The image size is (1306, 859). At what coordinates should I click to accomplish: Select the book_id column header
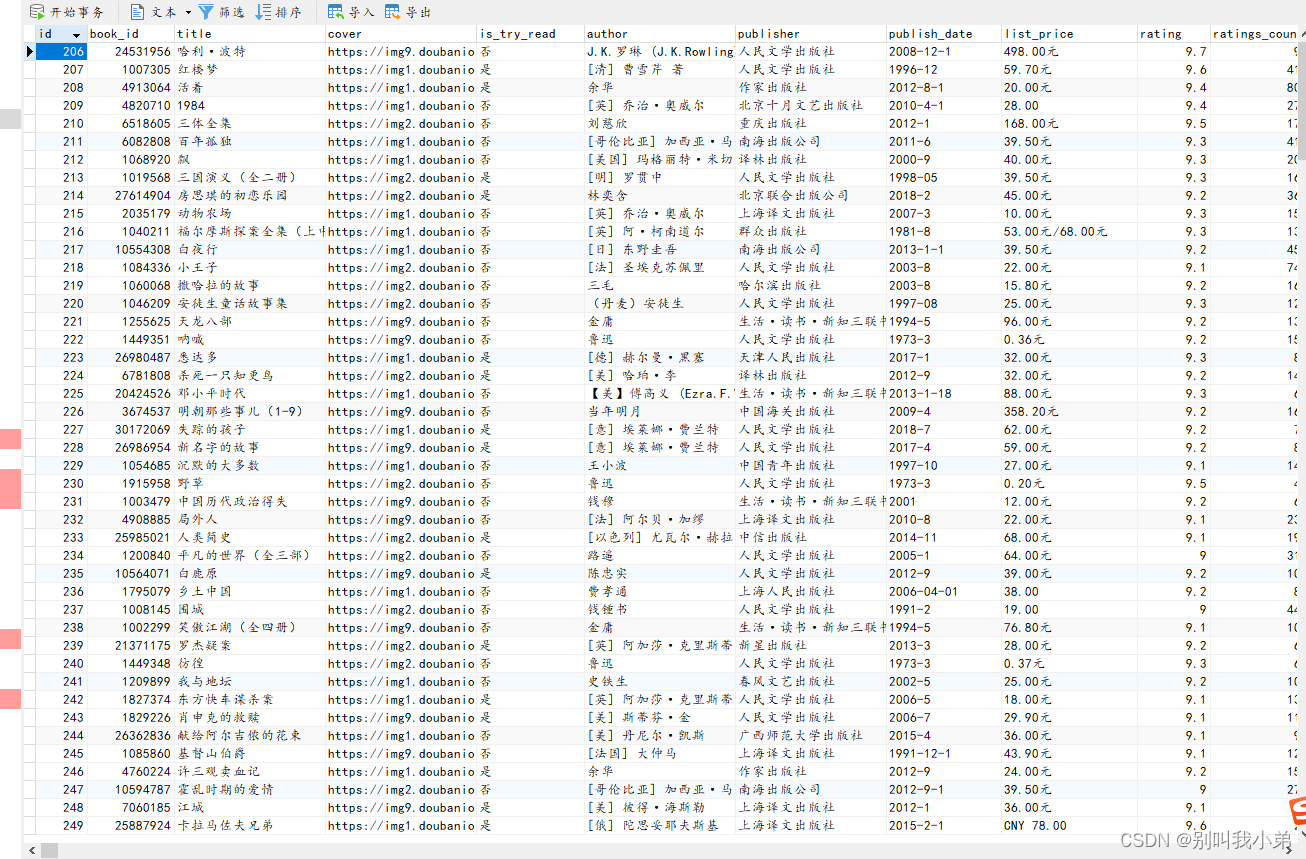tap(131, 34)
